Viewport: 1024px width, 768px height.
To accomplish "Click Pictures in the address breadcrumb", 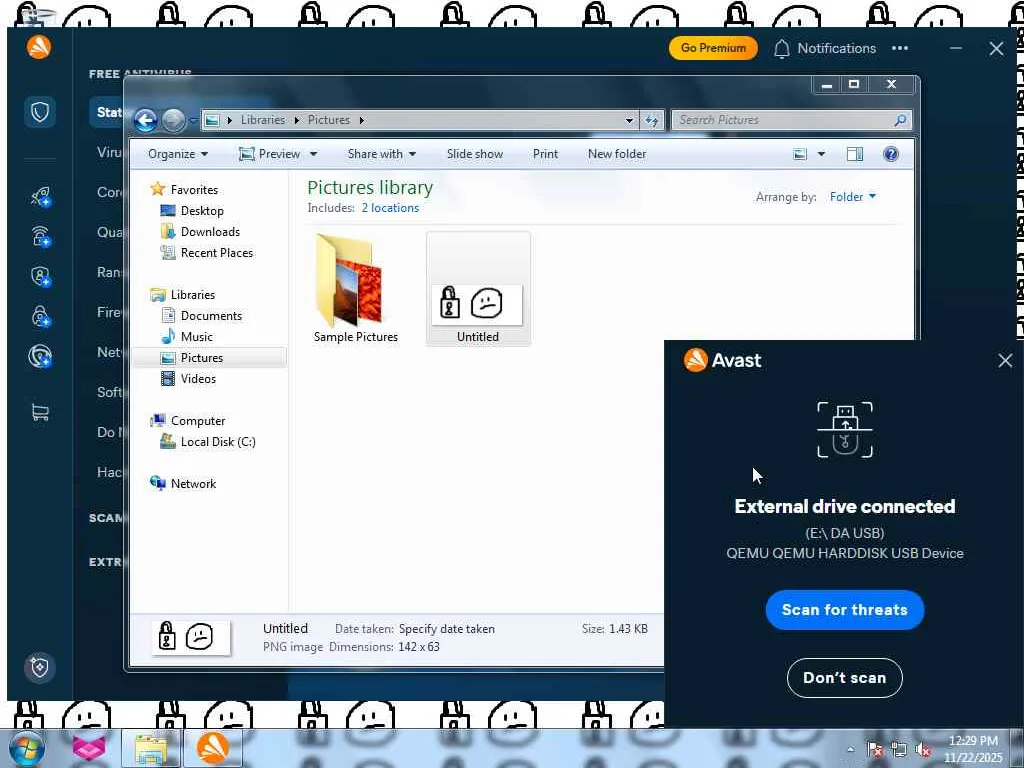I will point(329,120).
